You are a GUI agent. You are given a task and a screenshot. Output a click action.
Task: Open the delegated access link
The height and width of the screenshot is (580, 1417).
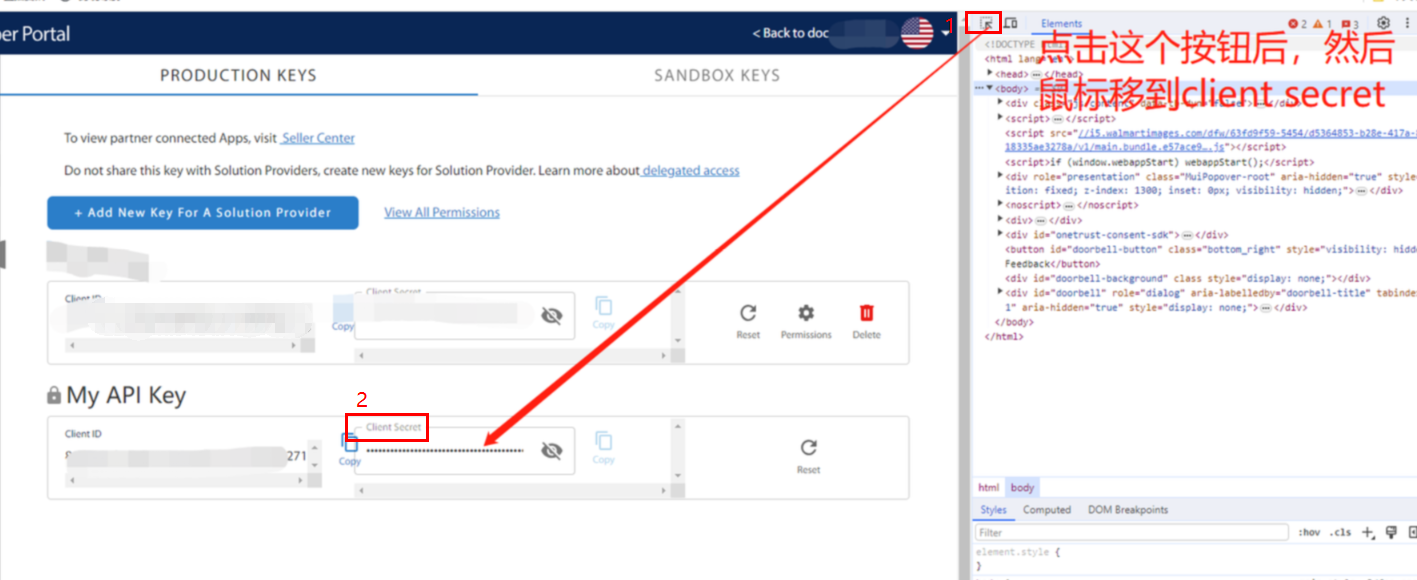click(x=691, y=171)
